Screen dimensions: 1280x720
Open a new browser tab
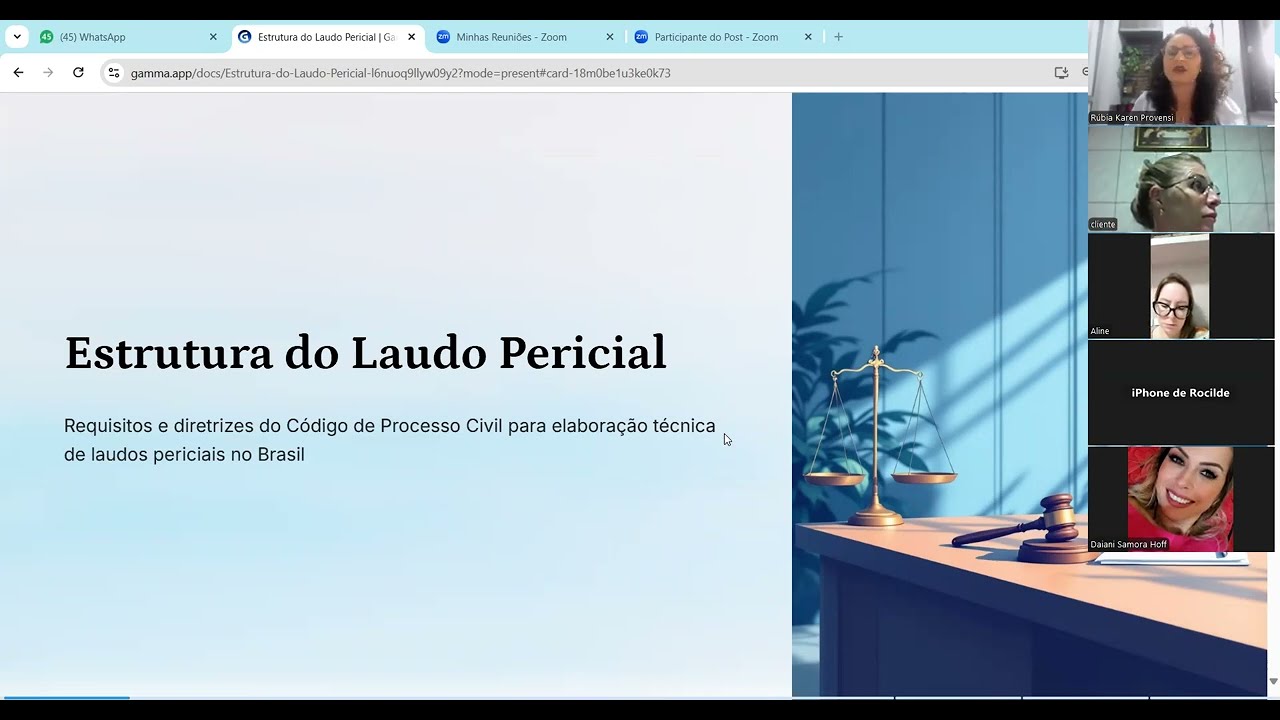[x=839, y=37]
